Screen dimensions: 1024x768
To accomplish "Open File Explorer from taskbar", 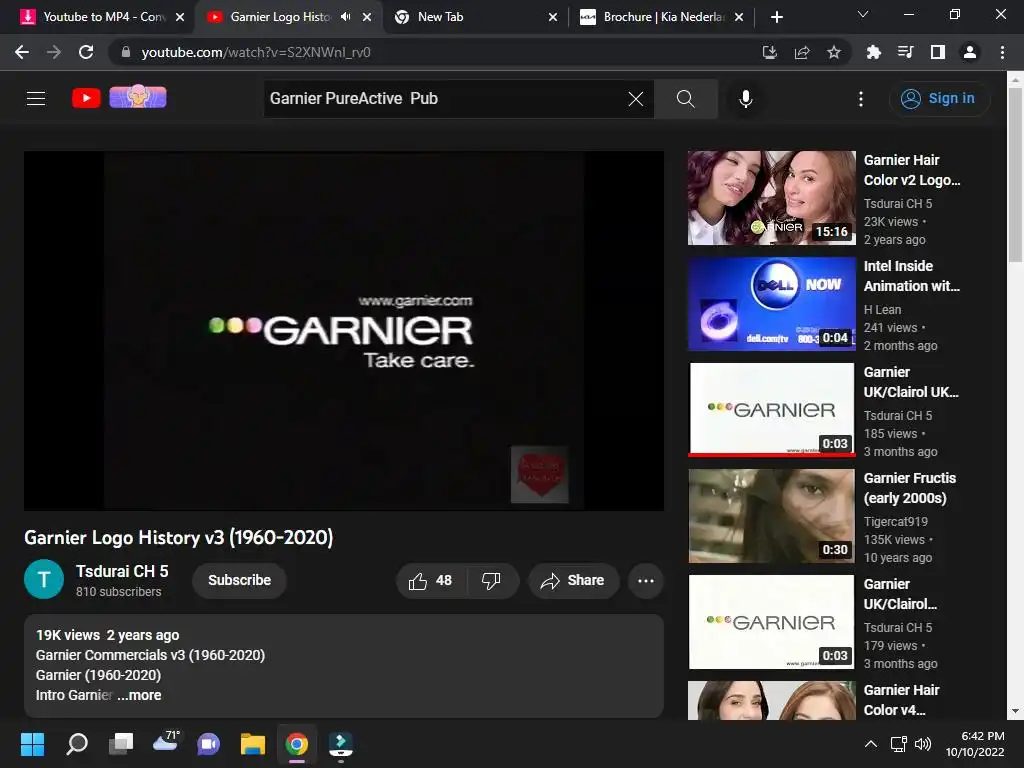I will (x=252, y=744).
